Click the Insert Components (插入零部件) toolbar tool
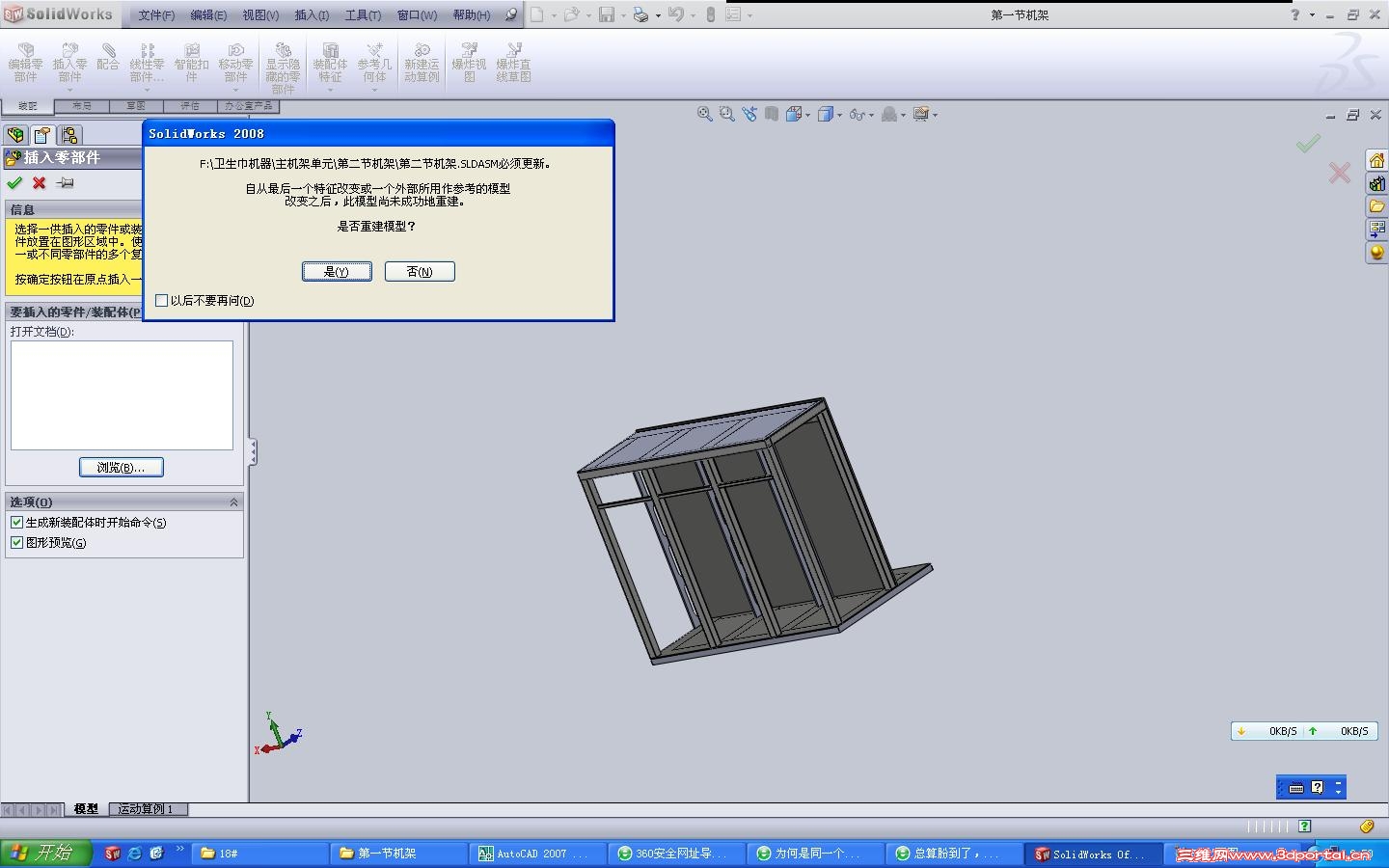 pos(69,63)
